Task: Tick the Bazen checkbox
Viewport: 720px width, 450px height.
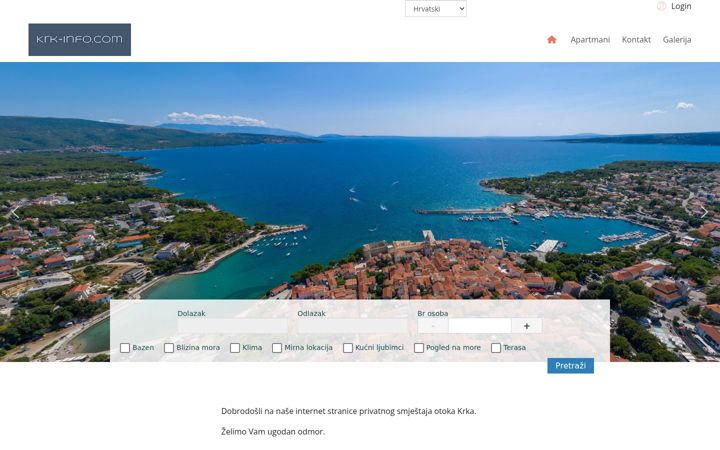Action: click(125, 348)
